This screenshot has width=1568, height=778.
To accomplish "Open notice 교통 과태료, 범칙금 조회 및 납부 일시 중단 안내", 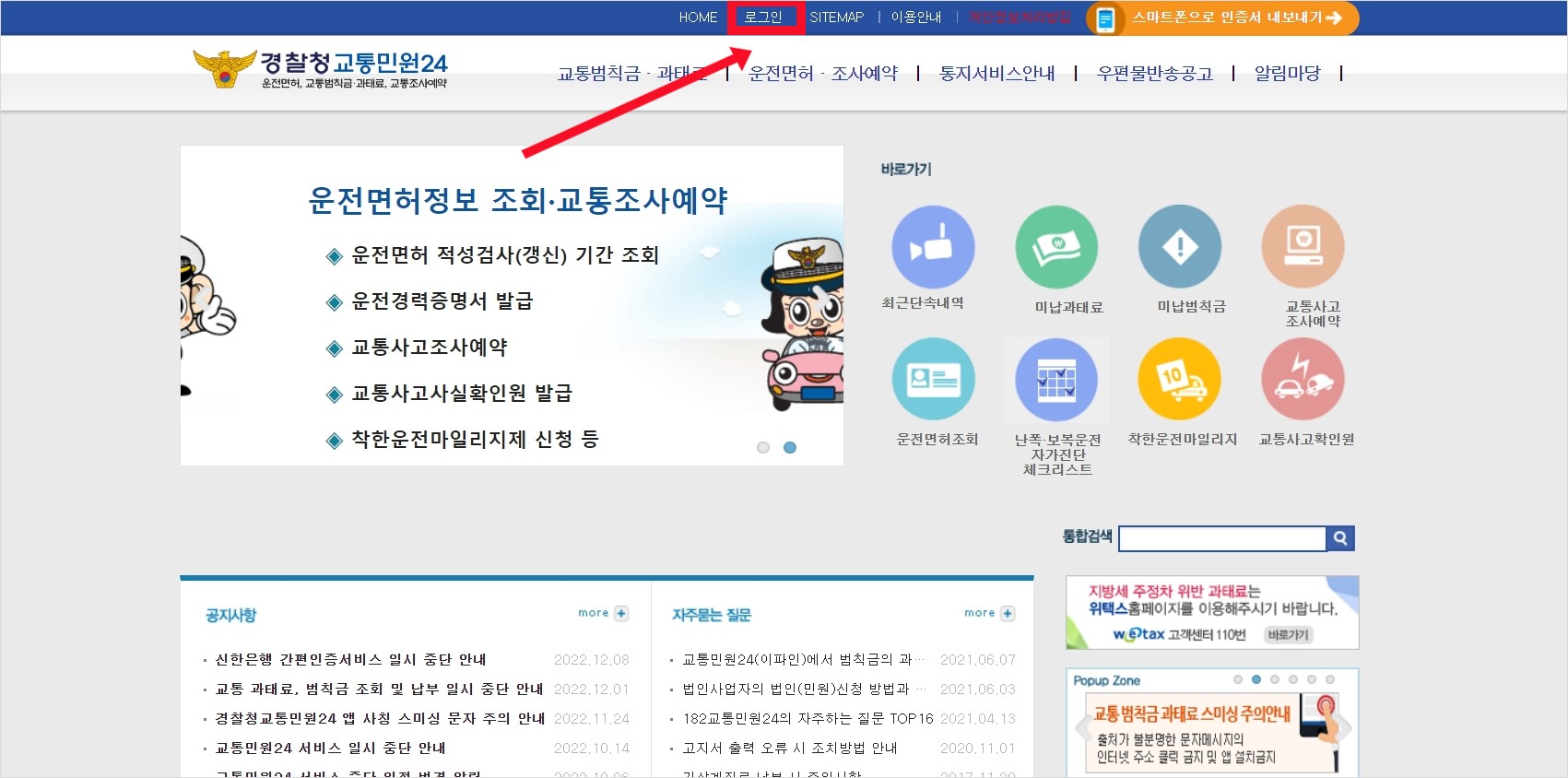I will (379, 690).
